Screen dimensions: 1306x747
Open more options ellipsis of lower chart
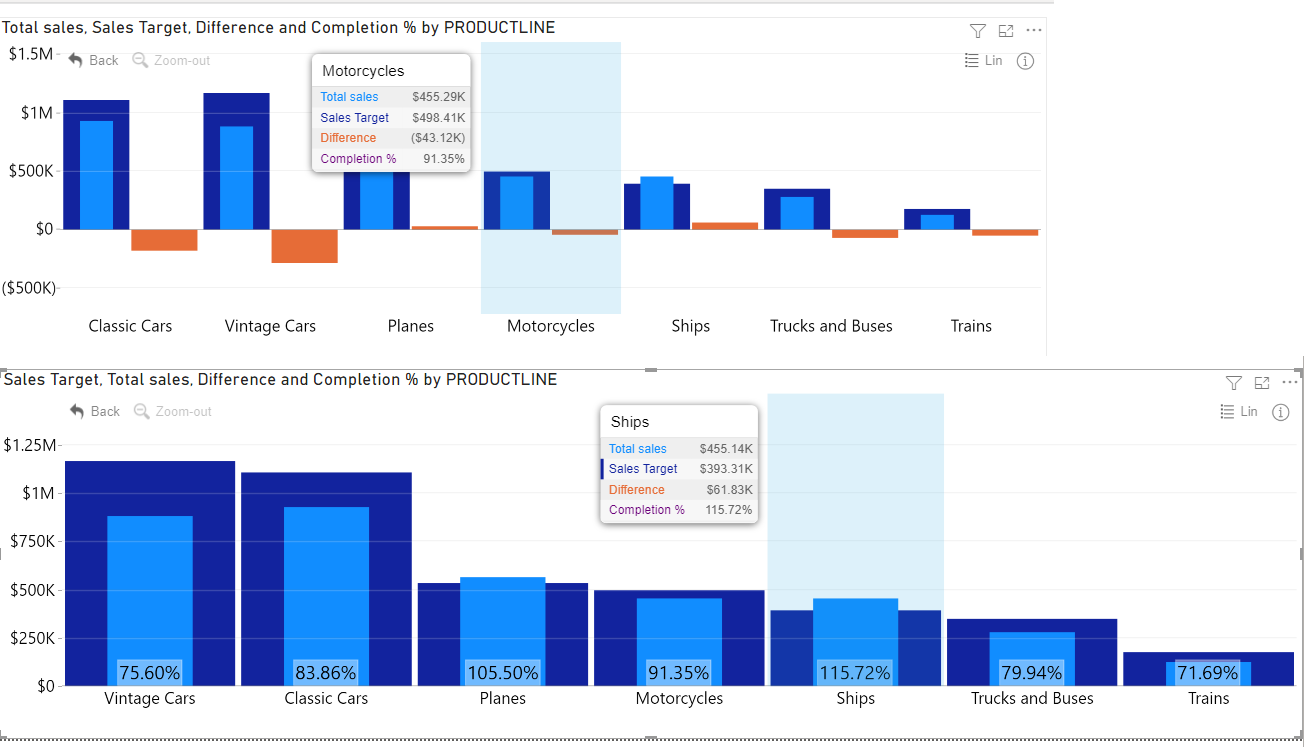tap(1290, 382)
